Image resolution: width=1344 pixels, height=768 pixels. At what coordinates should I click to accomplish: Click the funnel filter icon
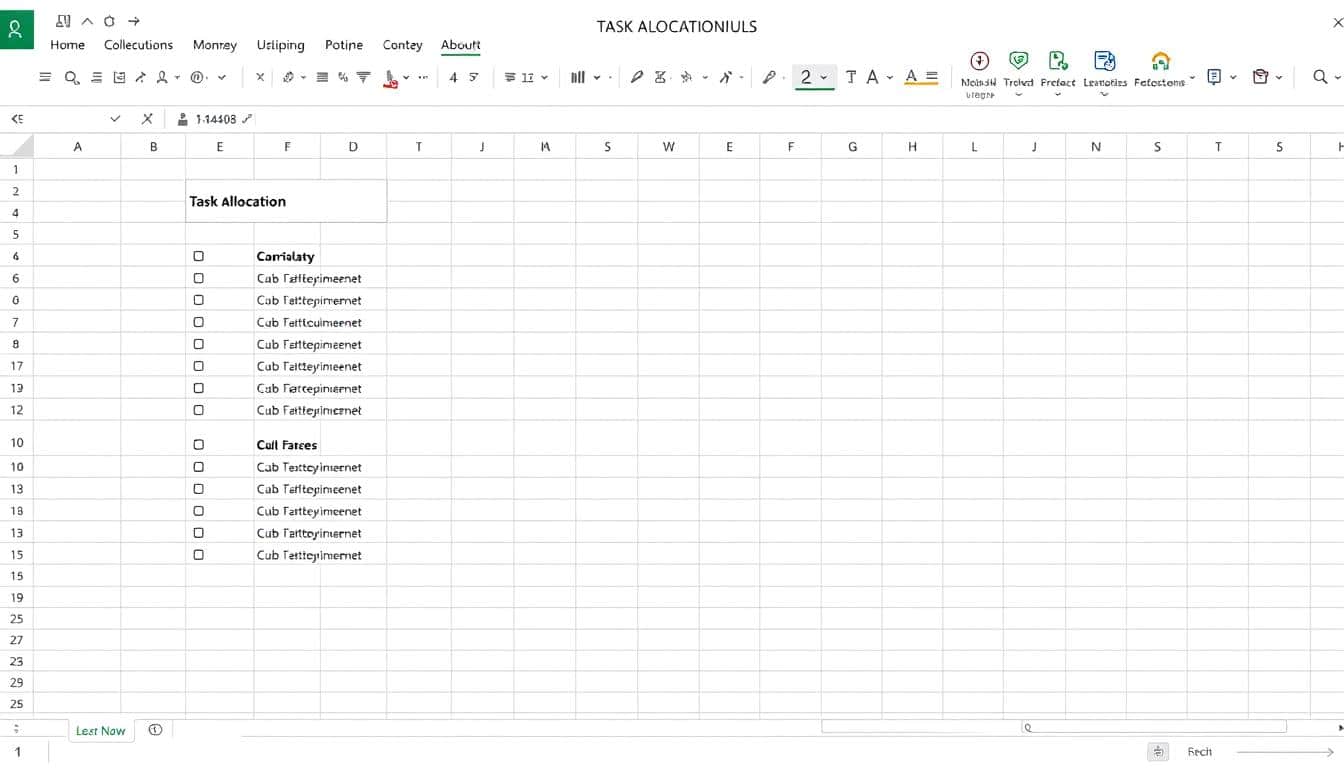tap(364, 77)
